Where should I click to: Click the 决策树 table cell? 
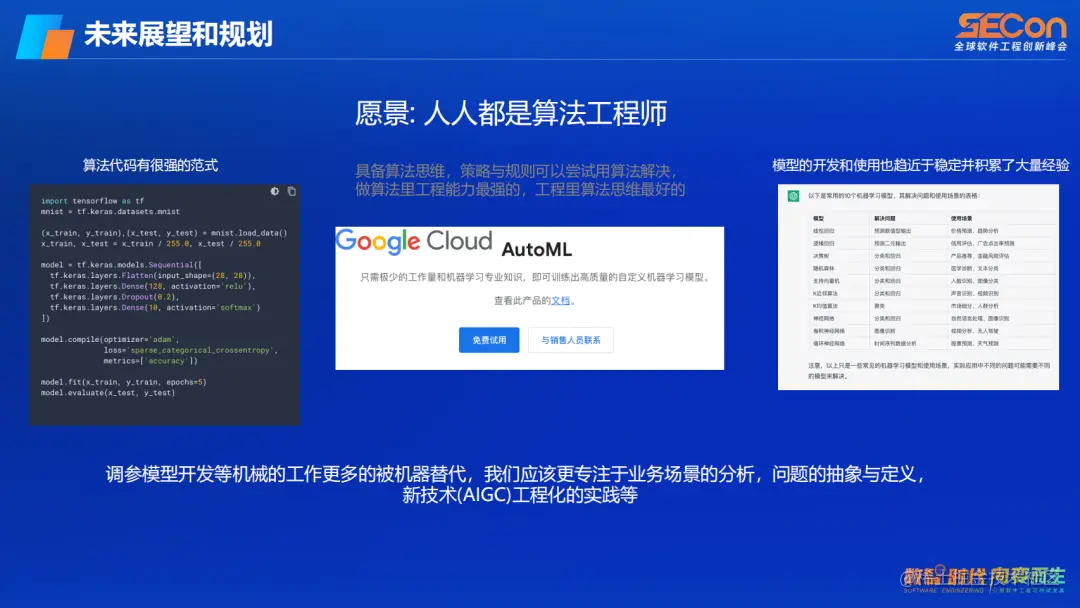(821, 256)
